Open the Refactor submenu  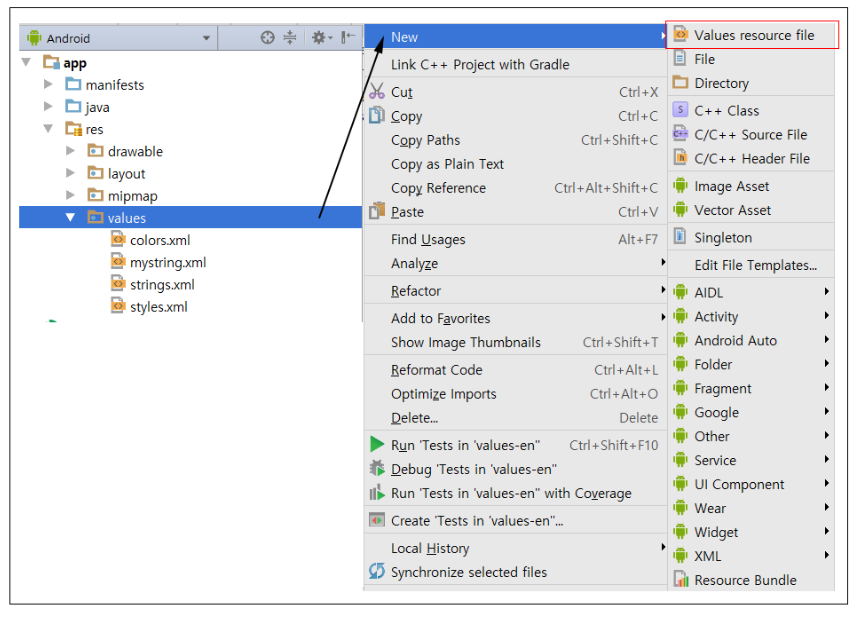click(515, 290)
